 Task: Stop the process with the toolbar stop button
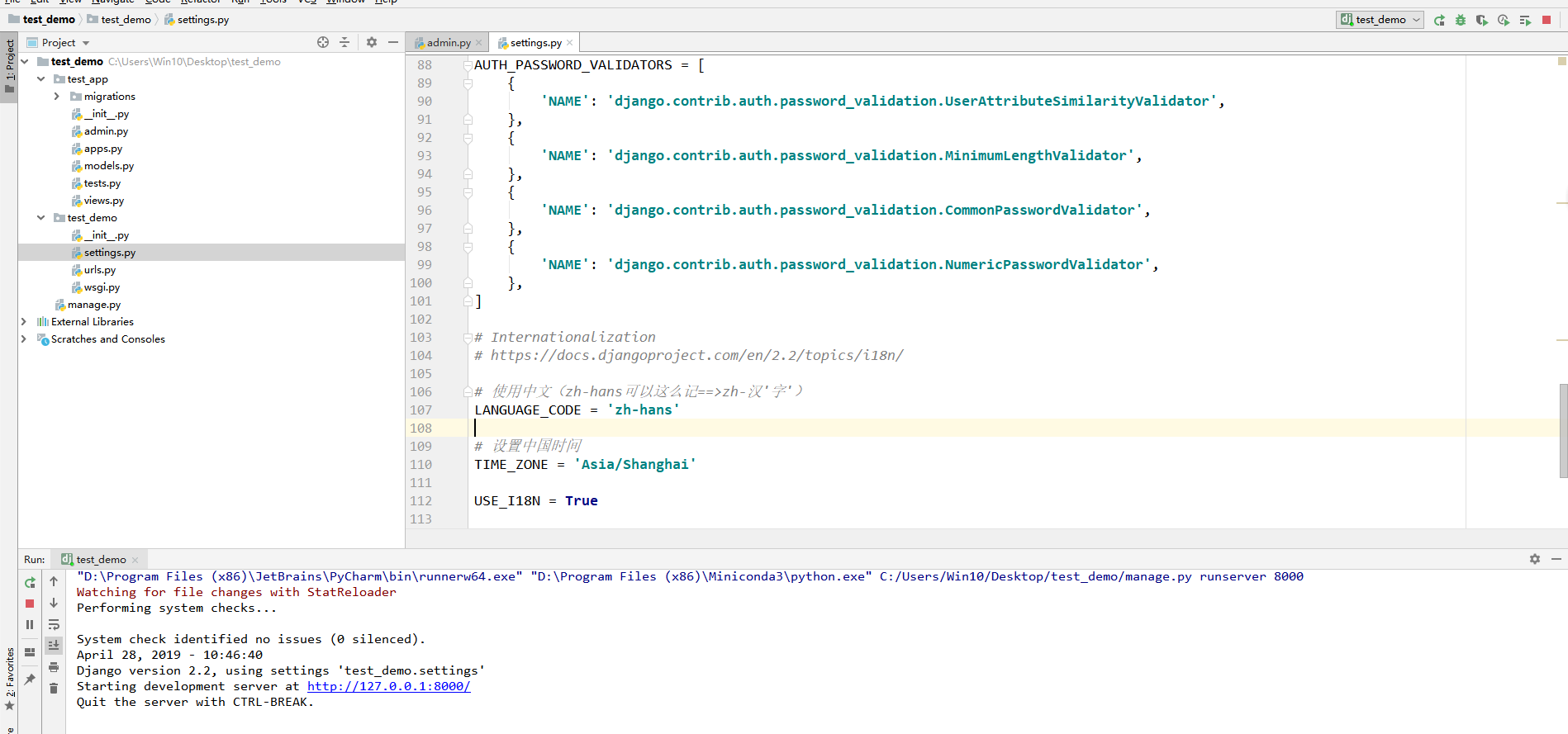click(x=1547, y=20)
